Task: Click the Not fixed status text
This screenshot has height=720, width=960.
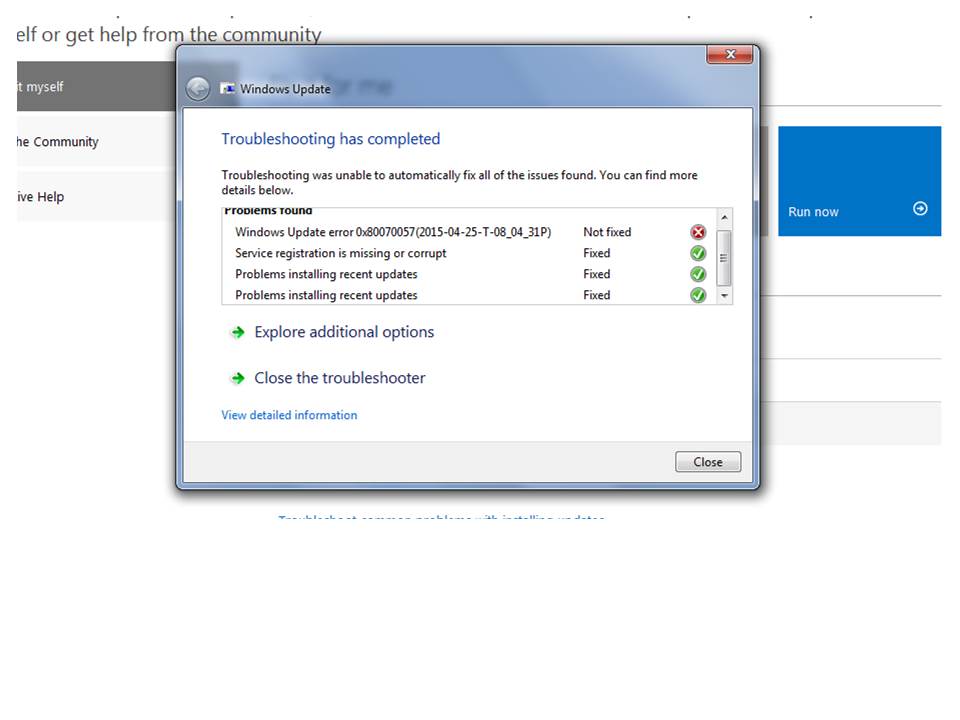Action: pos(607,232)
